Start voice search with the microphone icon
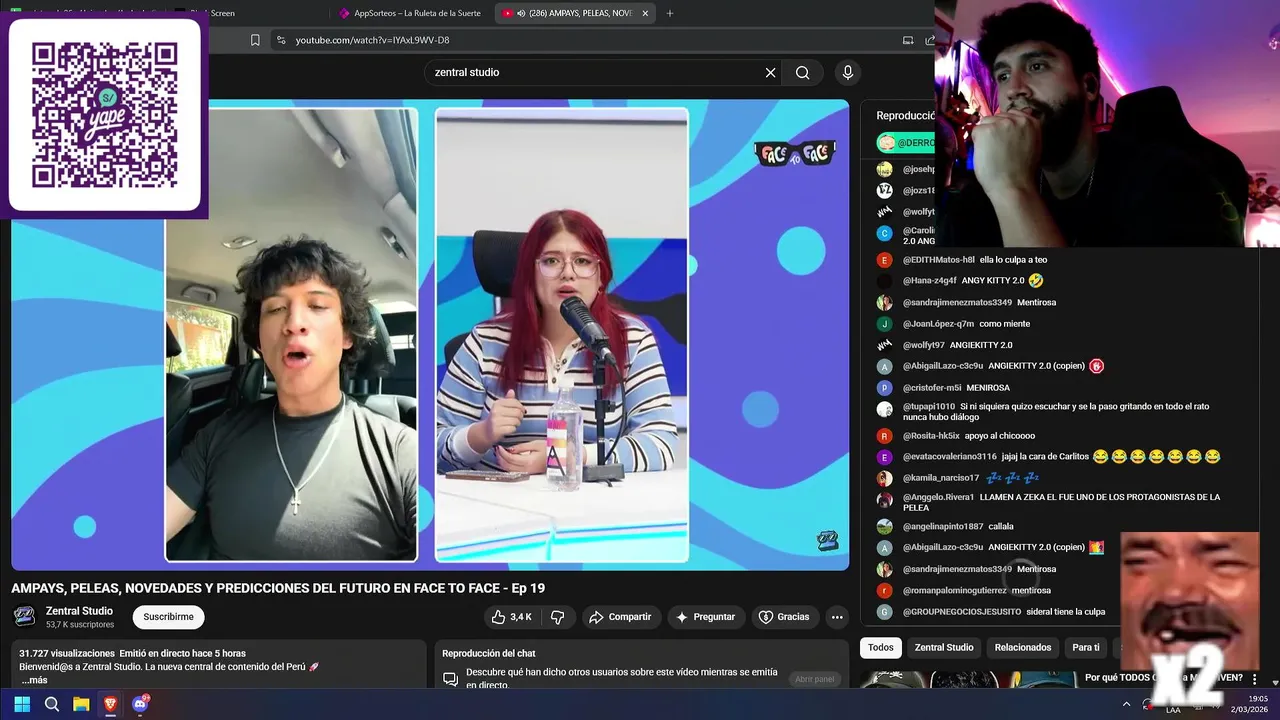This screenshot has width=1280, height=720. pyautogui.click(x=848, y=72)
